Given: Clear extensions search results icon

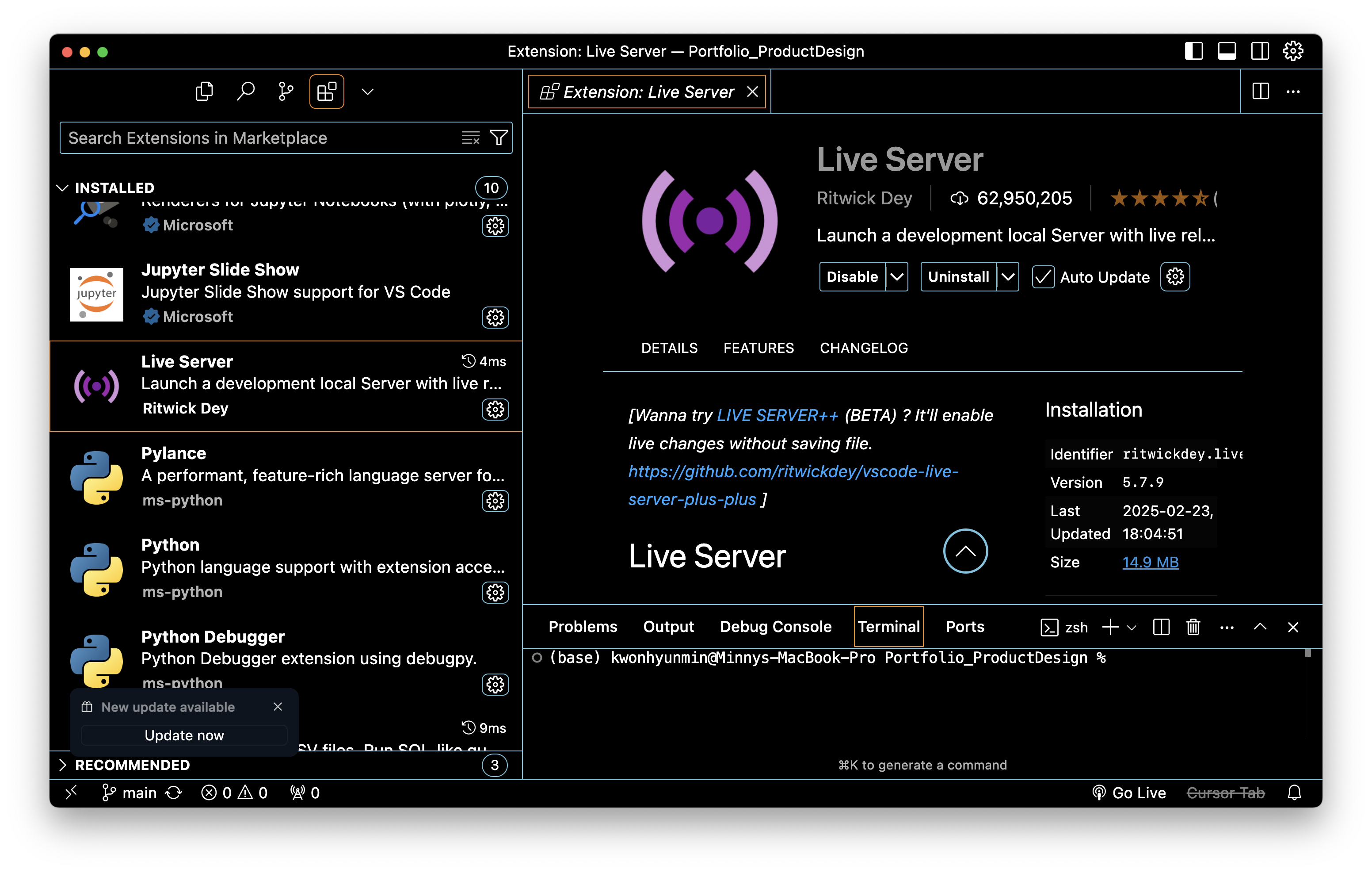Looking at the screenshot, I should point(471,138).
